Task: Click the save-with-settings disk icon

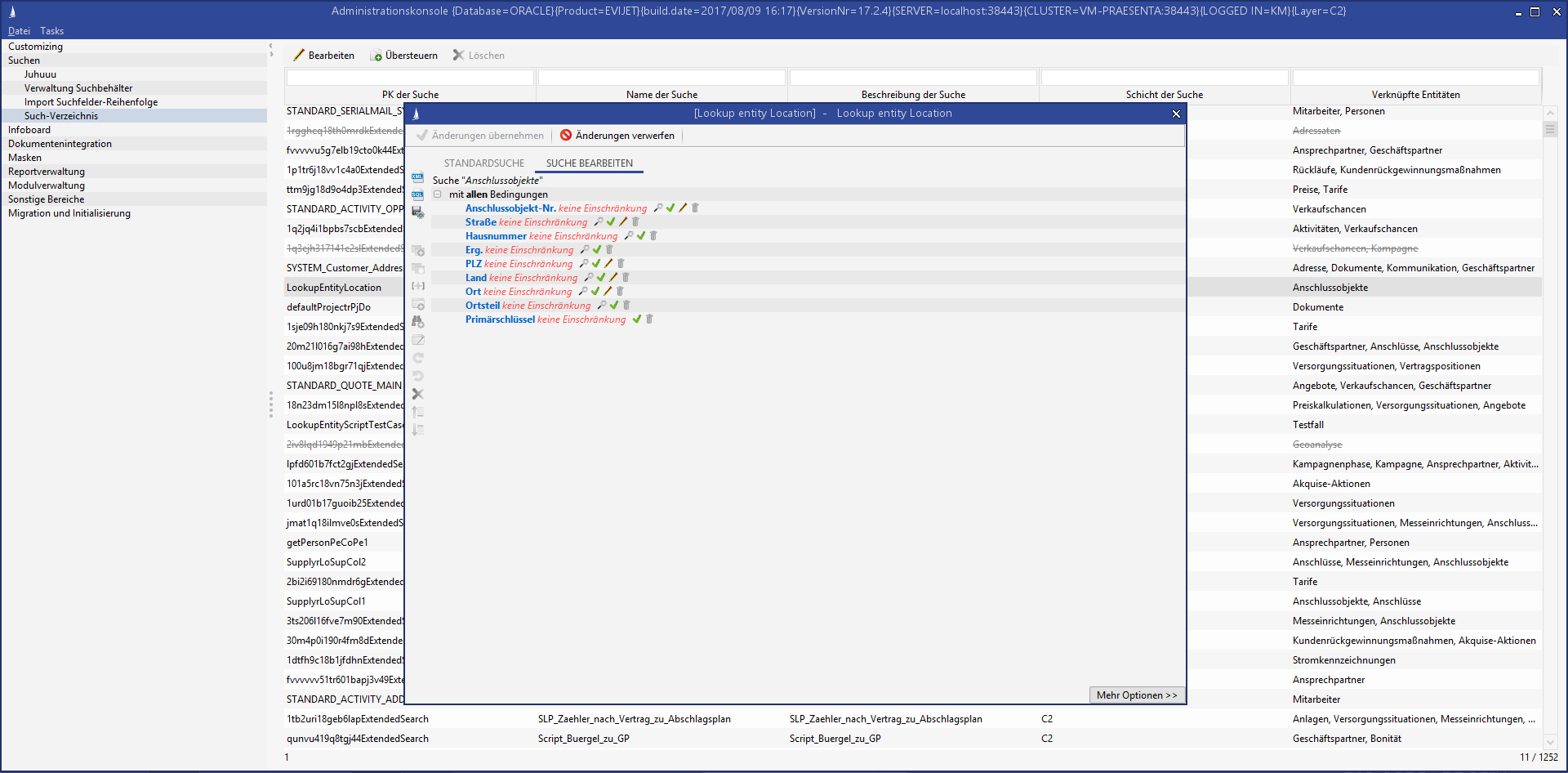Action: click(417, 212)
